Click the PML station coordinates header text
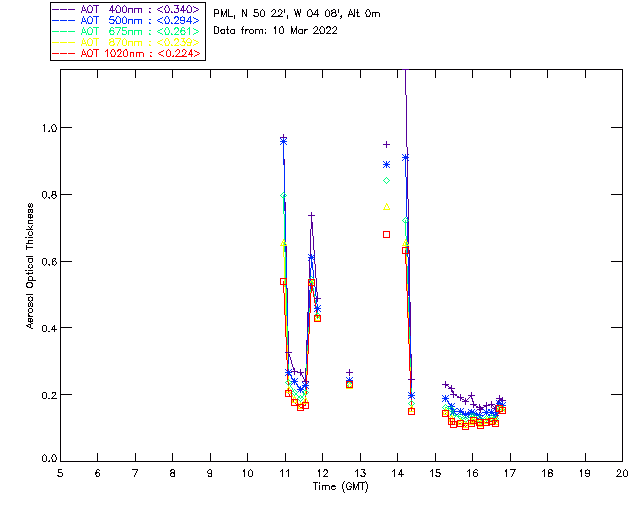Image resolution: width=640 pixels, height=512 pixels. coord(297,13)
